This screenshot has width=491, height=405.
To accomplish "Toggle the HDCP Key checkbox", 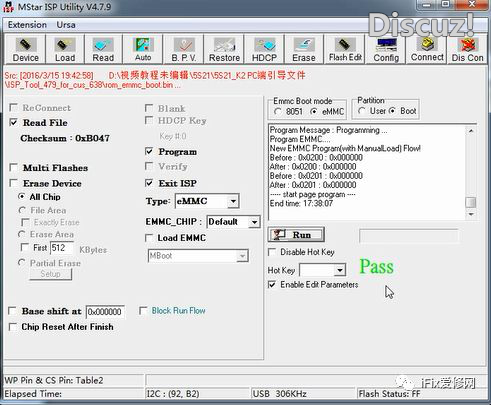I will 149,120.
